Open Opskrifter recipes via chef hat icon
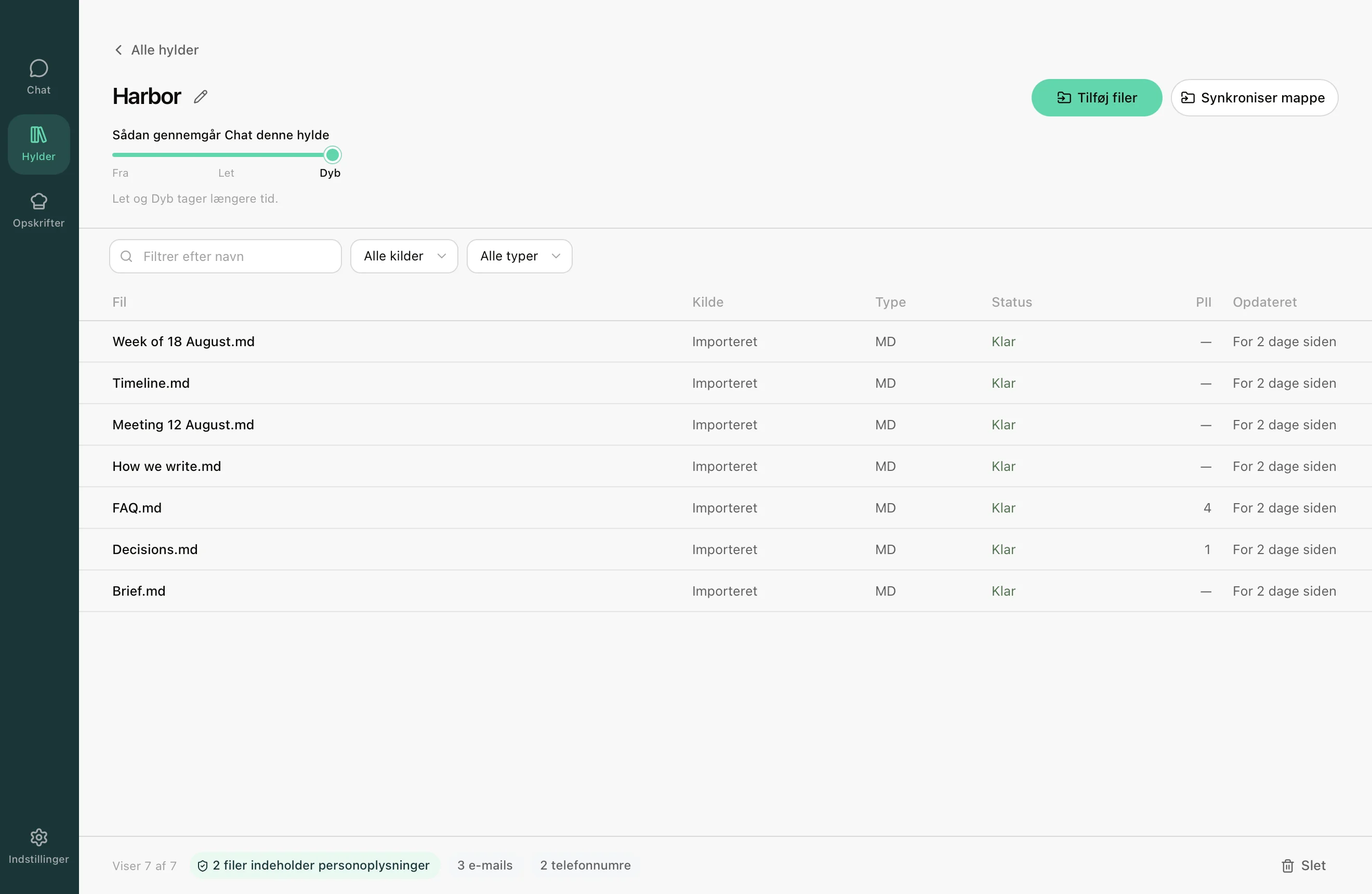Image resolution: width=1372 pixels, height=894 pixels. pyautogui.click(x=38, y=201)
